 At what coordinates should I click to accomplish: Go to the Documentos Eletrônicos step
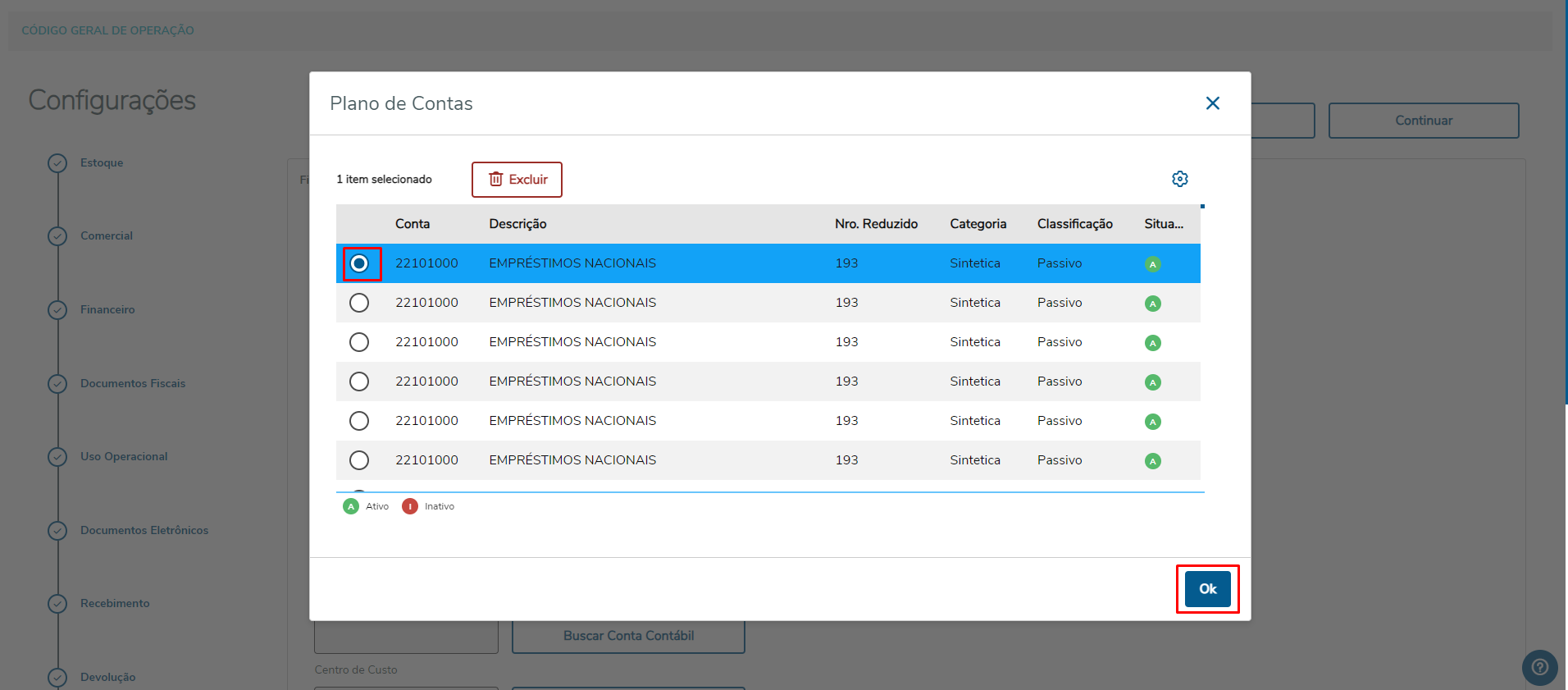coord(144,531)
